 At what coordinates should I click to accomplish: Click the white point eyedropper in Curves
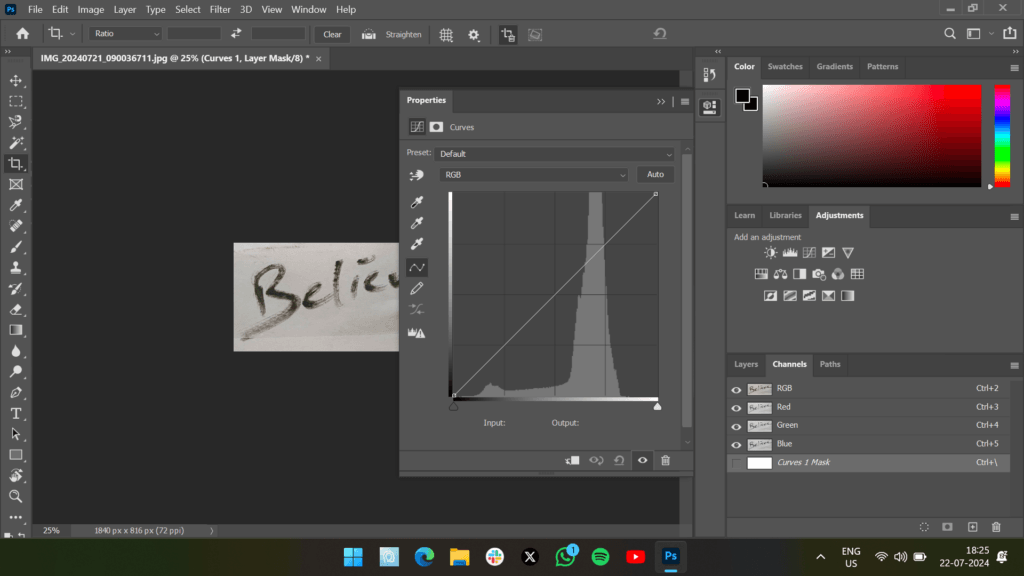coord(417,244)
